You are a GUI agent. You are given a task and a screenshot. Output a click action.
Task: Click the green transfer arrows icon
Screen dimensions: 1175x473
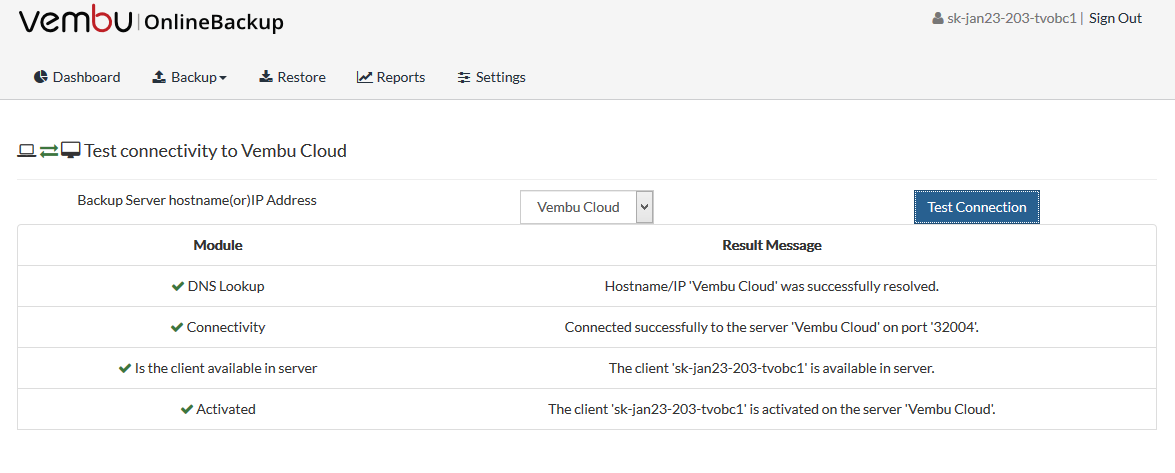[49, 151]
